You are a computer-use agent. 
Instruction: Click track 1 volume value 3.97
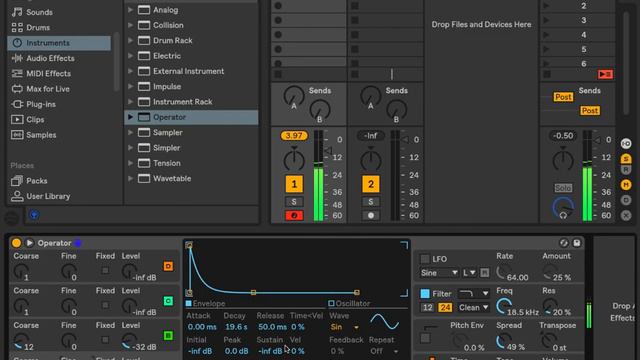294,136
